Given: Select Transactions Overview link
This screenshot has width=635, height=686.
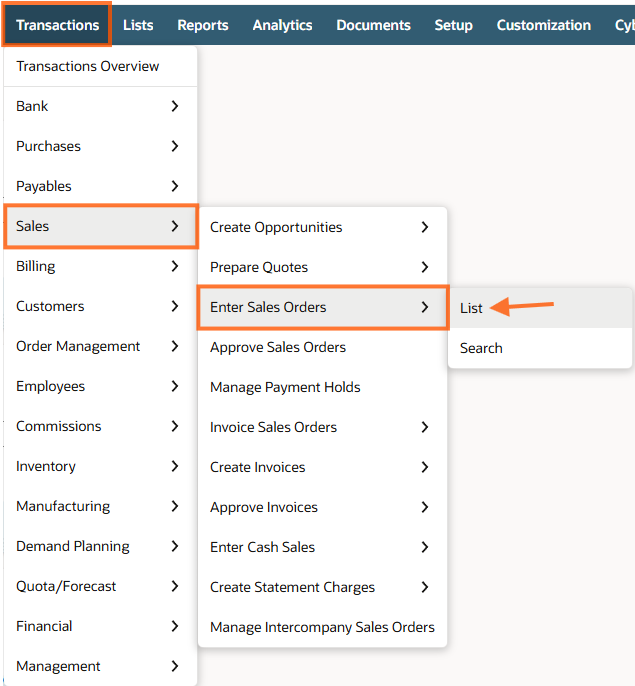Looking at the screenshot, I should (x=88, y=66).
